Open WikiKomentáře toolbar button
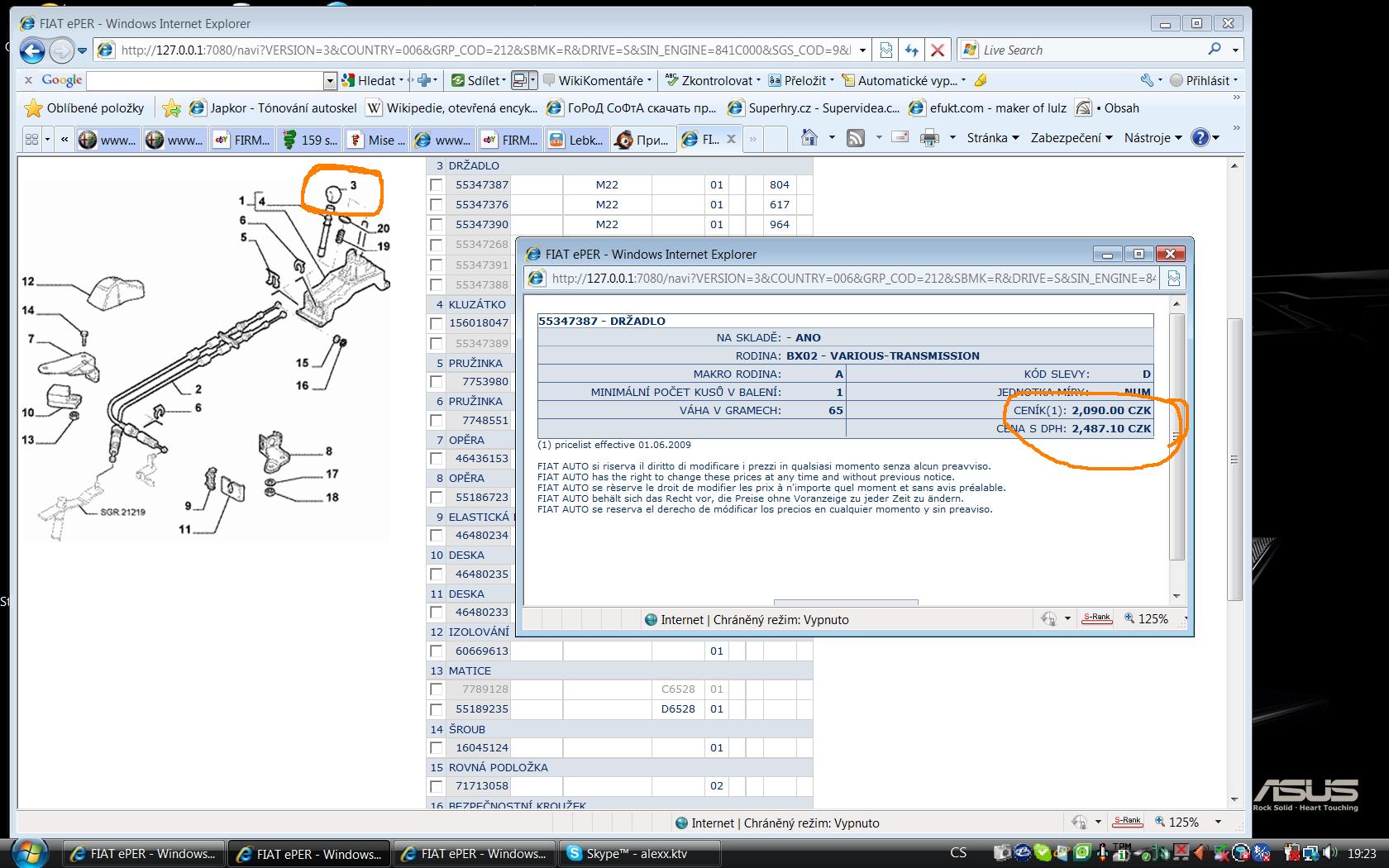 coord(598,80)
